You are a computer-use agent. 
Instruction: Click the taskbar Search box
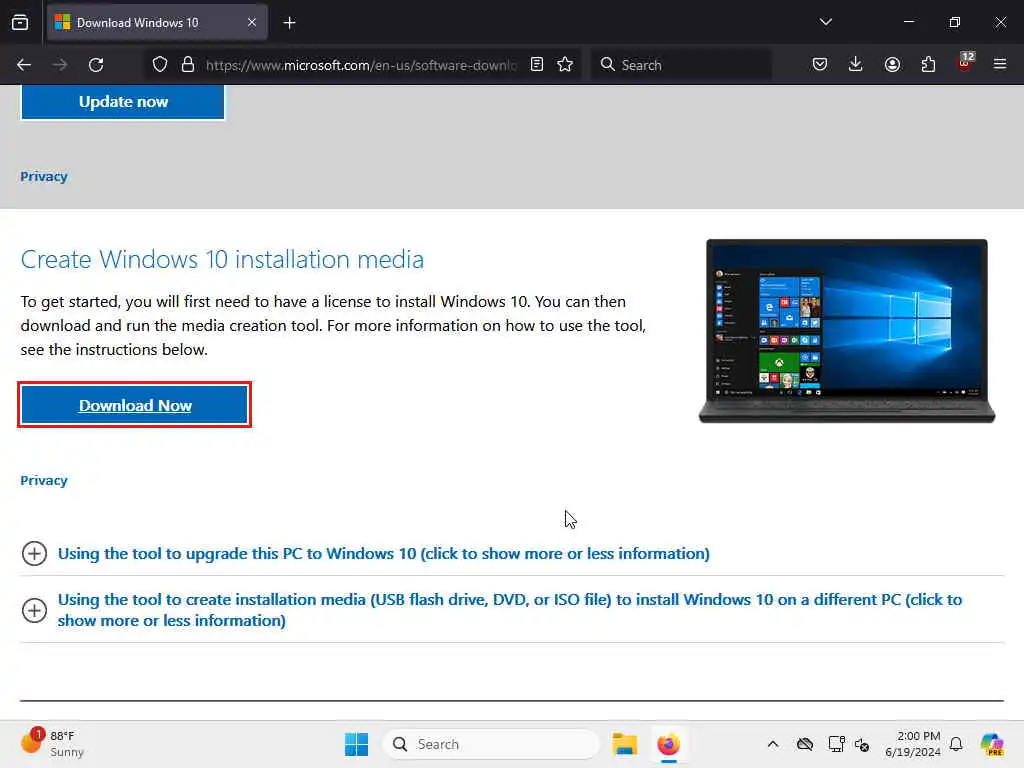tap(491, 744)
